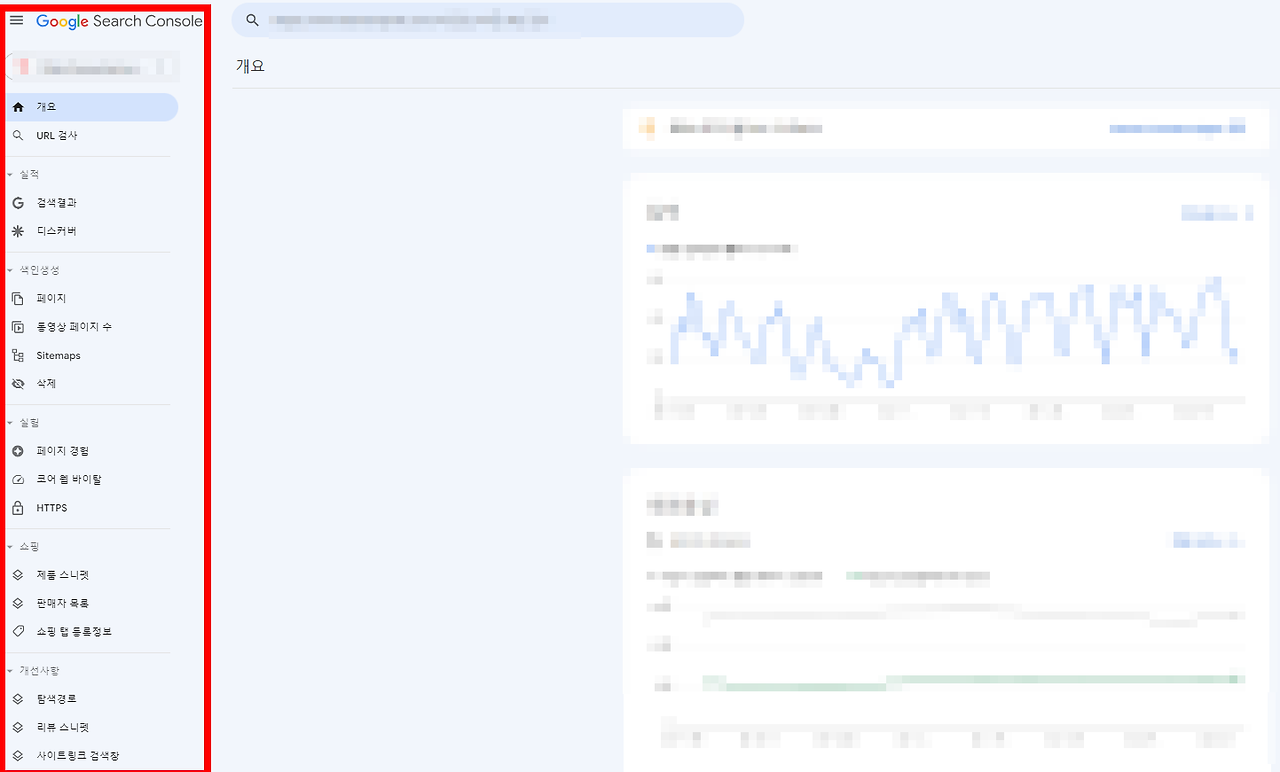Click the Sitemaps tree icon
This screenshot has width=1280, height=772.
point(18,356)
